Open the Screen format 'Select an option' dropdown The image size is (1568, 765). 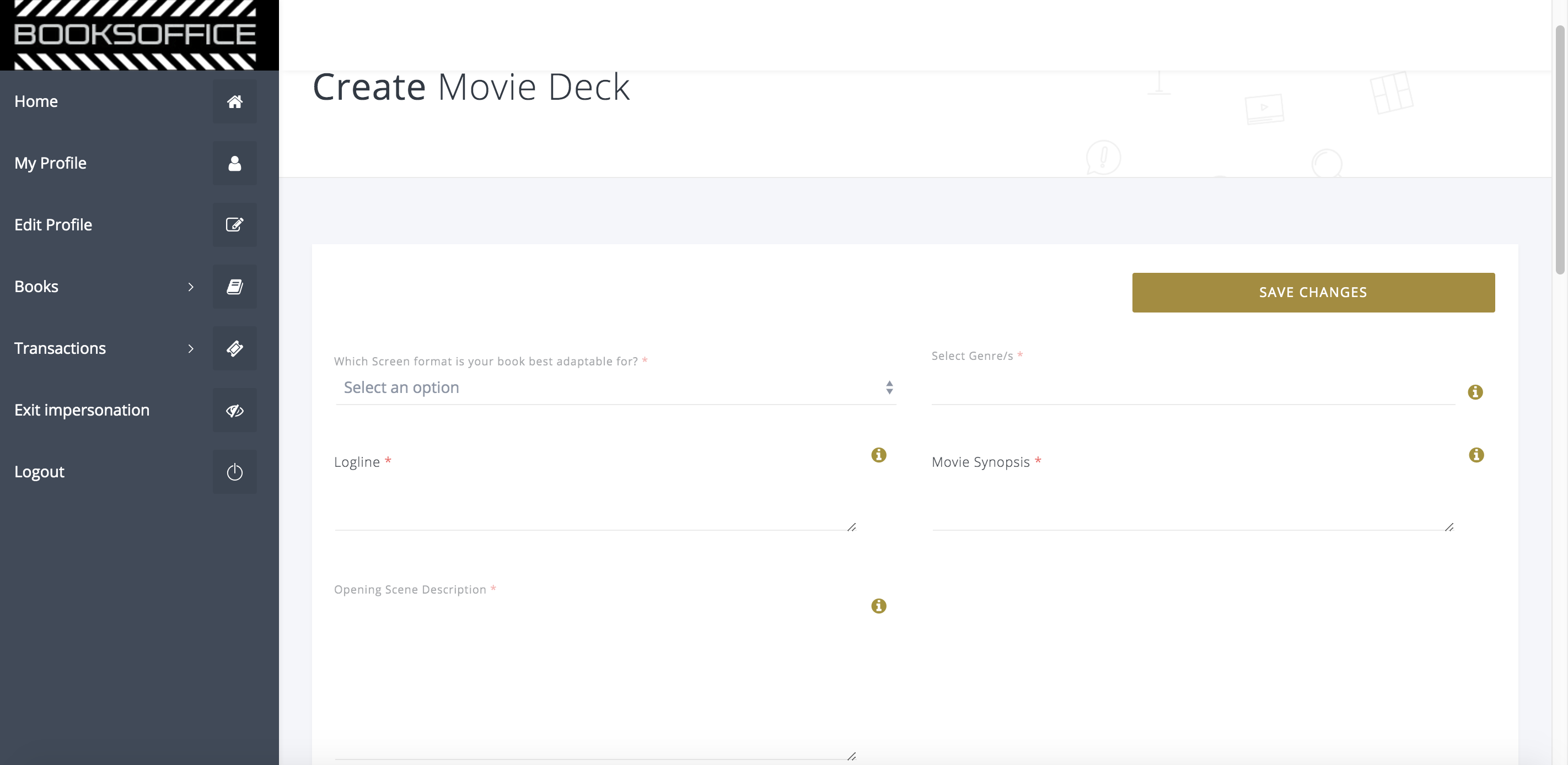coord(615,387)
